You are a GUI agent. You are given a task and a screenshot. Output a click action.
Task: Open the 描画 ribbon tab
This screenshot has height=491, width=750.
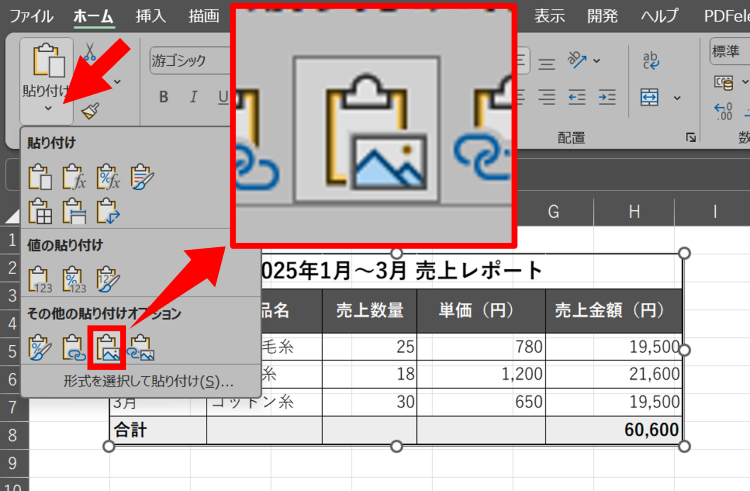click(x=204, y=16)
